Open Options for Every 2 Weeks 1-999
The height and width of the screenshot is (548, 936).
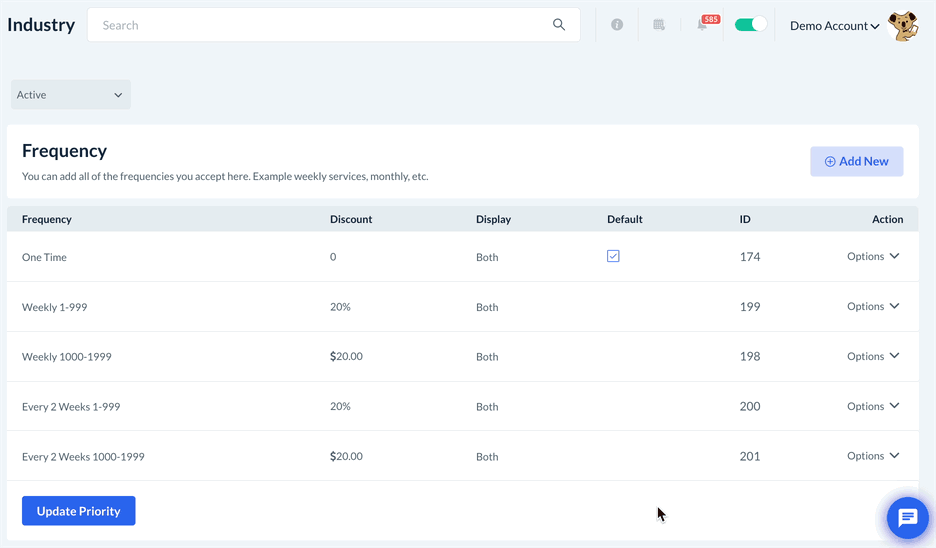pos(873,406)
